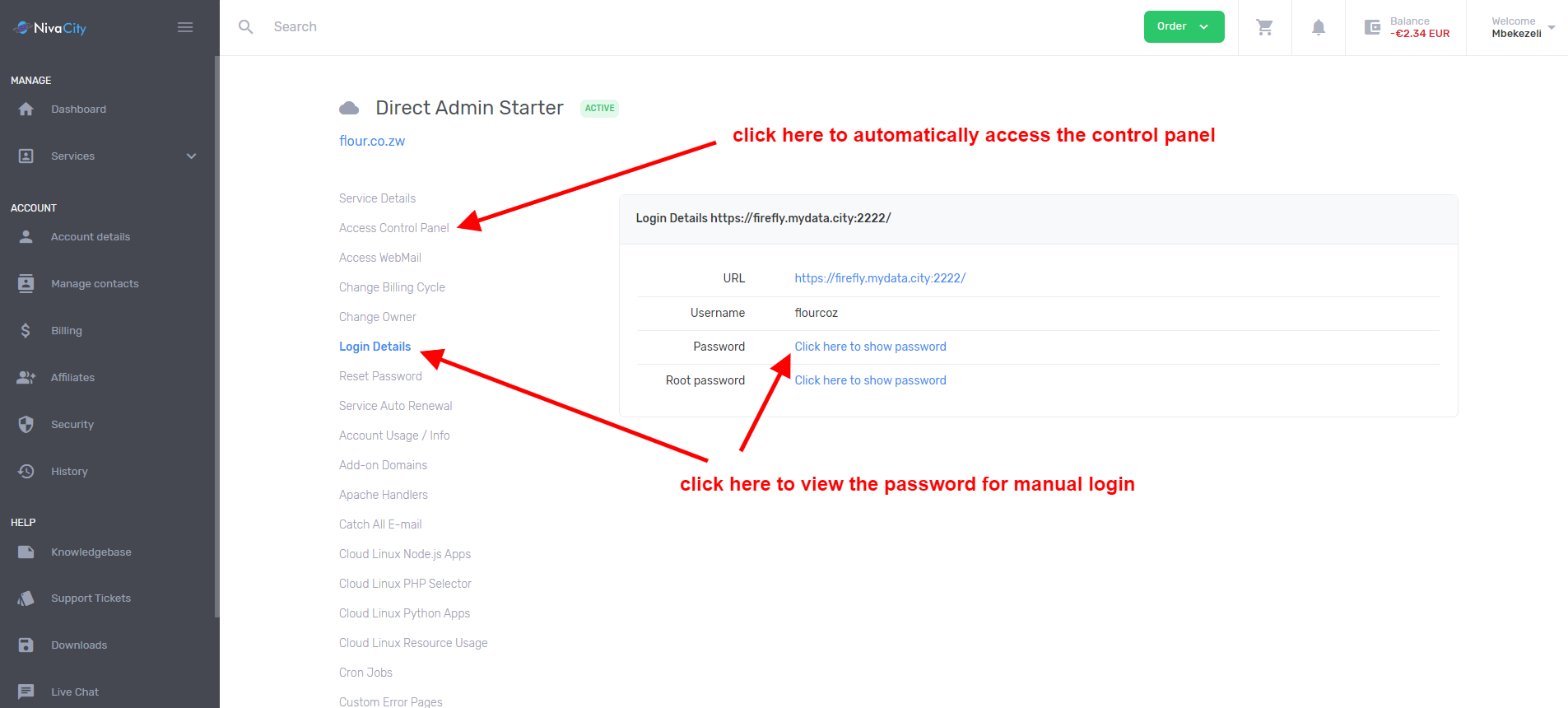The width and height of the screenshot is (1568, 708).
Task: Expand the Services sidebar chevron
Action: click(x=192, y=156)
